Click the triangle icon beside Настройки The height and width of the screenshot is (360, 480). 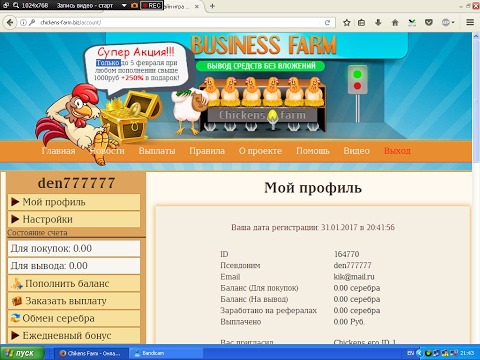coord(15,219)
